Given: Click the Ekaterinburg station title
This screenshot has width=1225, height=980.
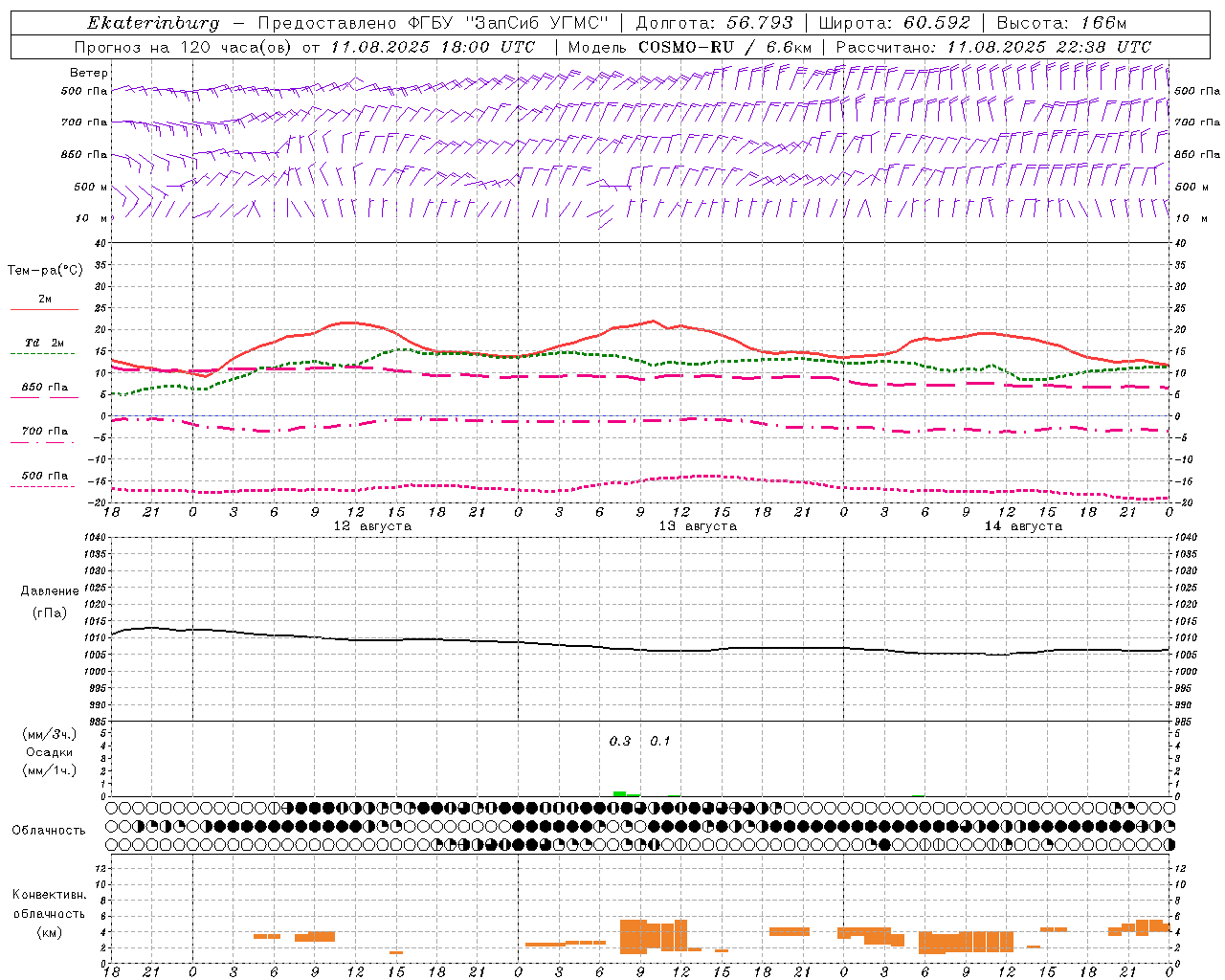Looking at the screenshot, I should (x=152, y=23).
